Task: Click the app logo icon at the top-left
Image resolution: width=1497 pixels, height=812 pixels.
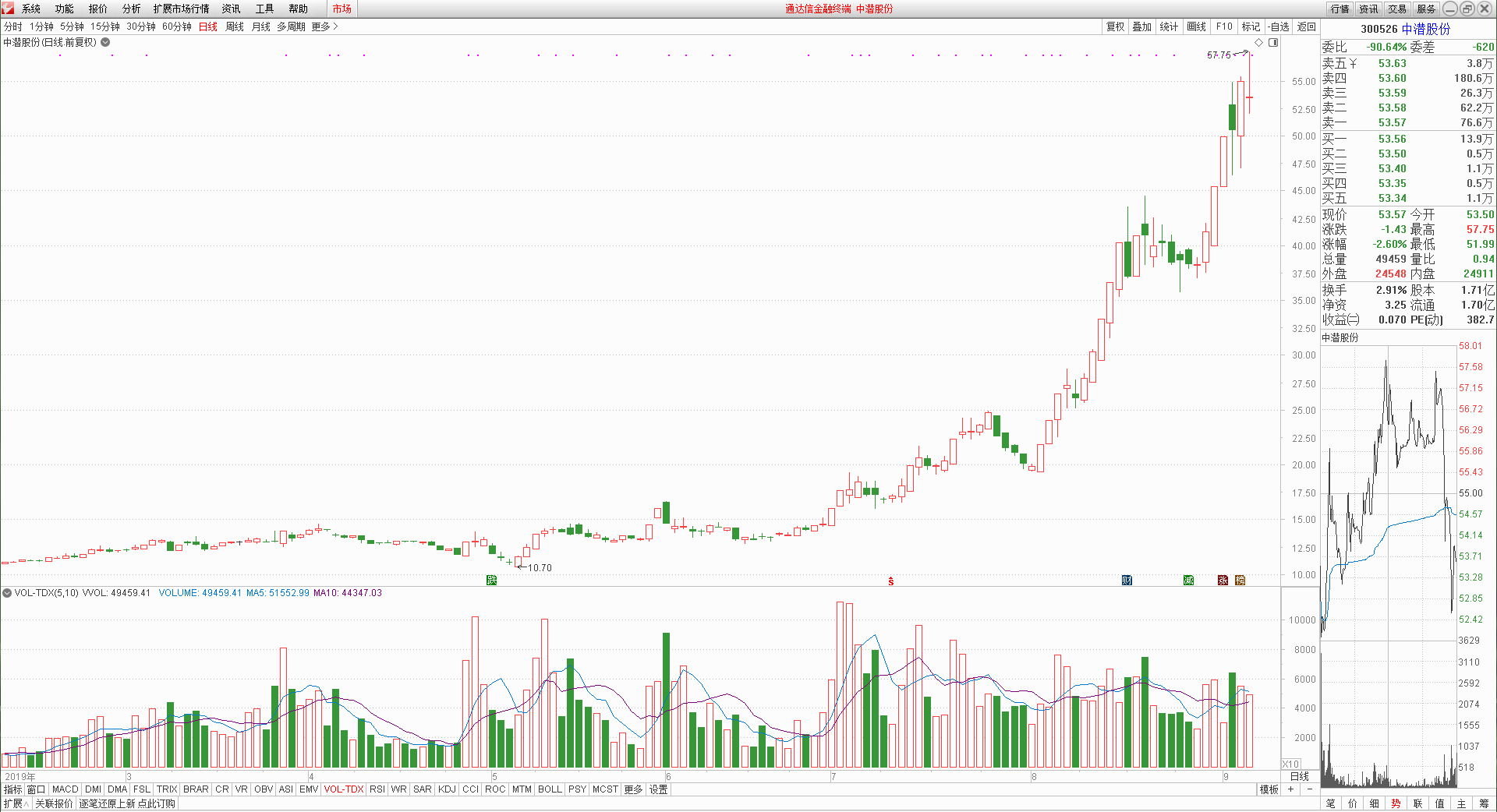Action: (x=8, y=8)
